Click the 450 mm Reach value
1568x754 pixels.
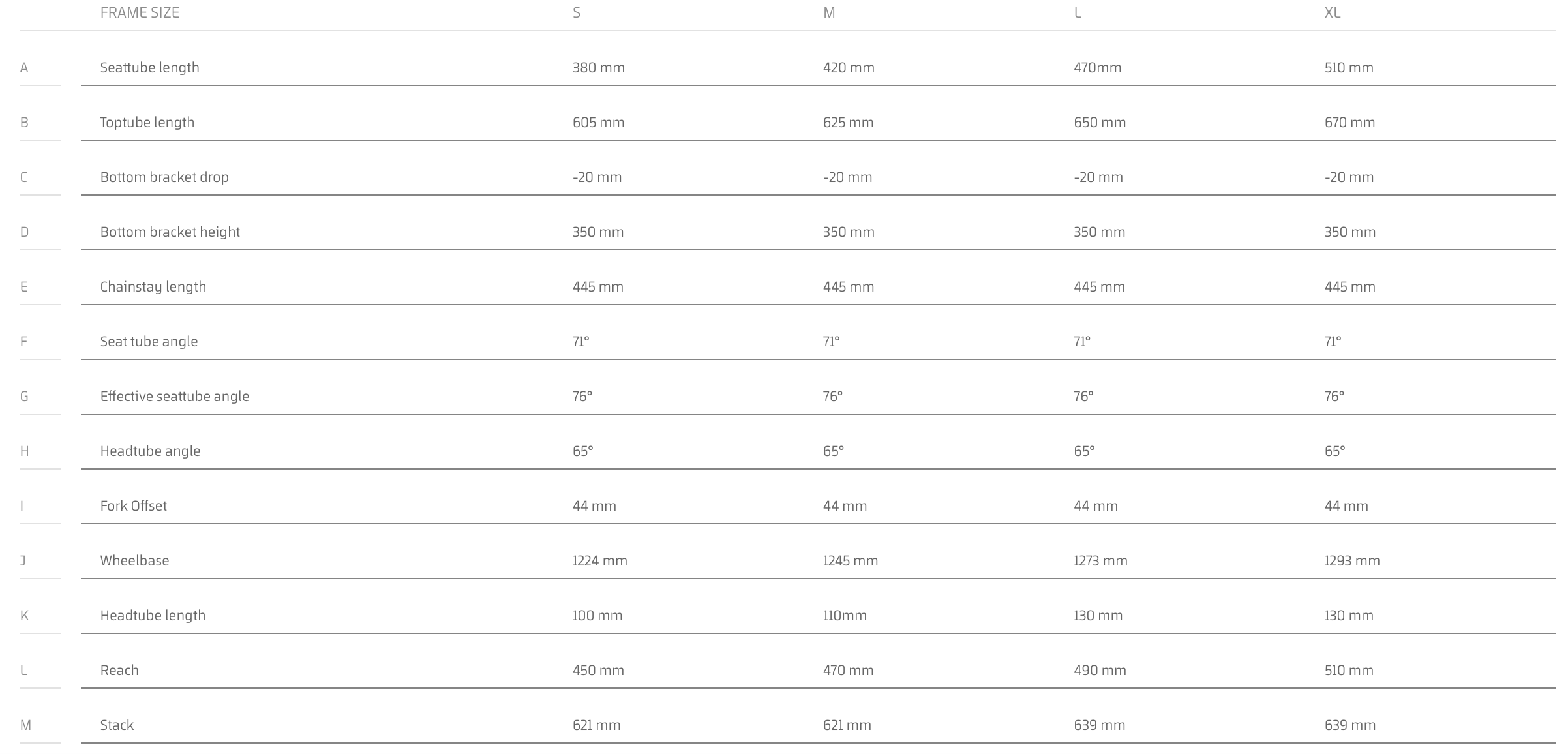click(598, 671)
